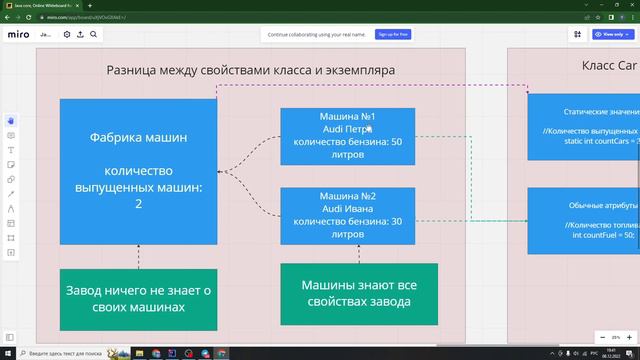640x360 pixels.
Task: Reload the current page
Action: 29,18
